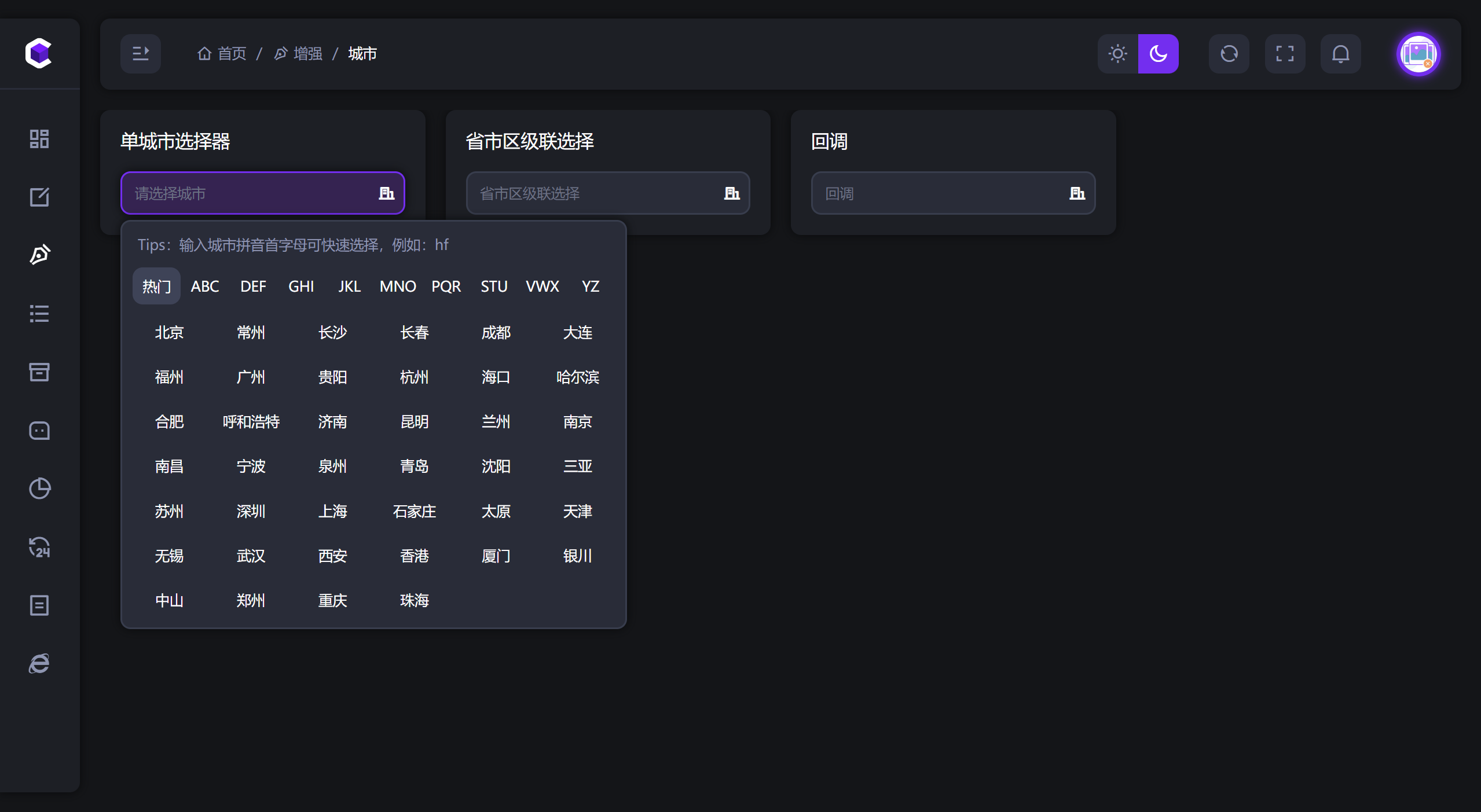Select the 热门 tab in city picker
The width and height of the screenshot is (1481, 812).
[x=156, y=285]
